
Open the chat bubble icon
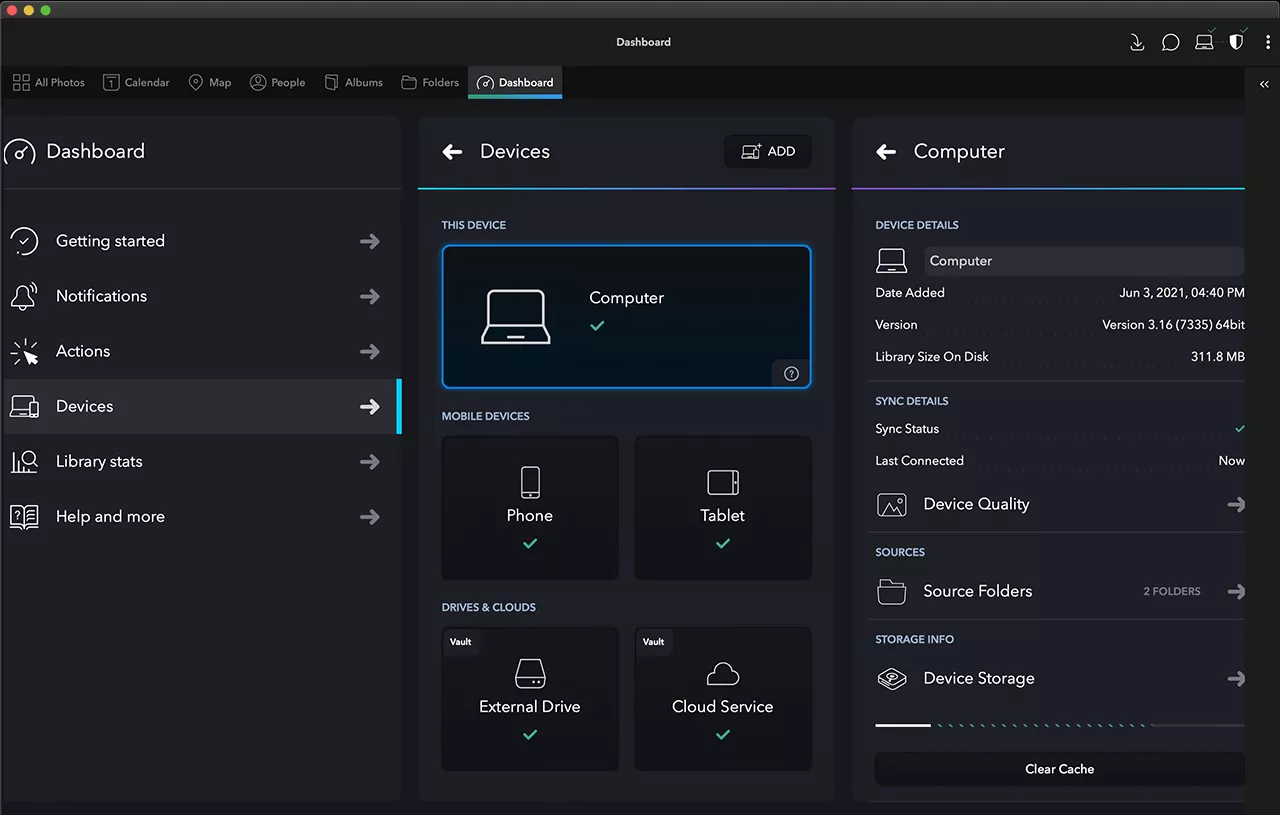click(x=1170, y=42)
